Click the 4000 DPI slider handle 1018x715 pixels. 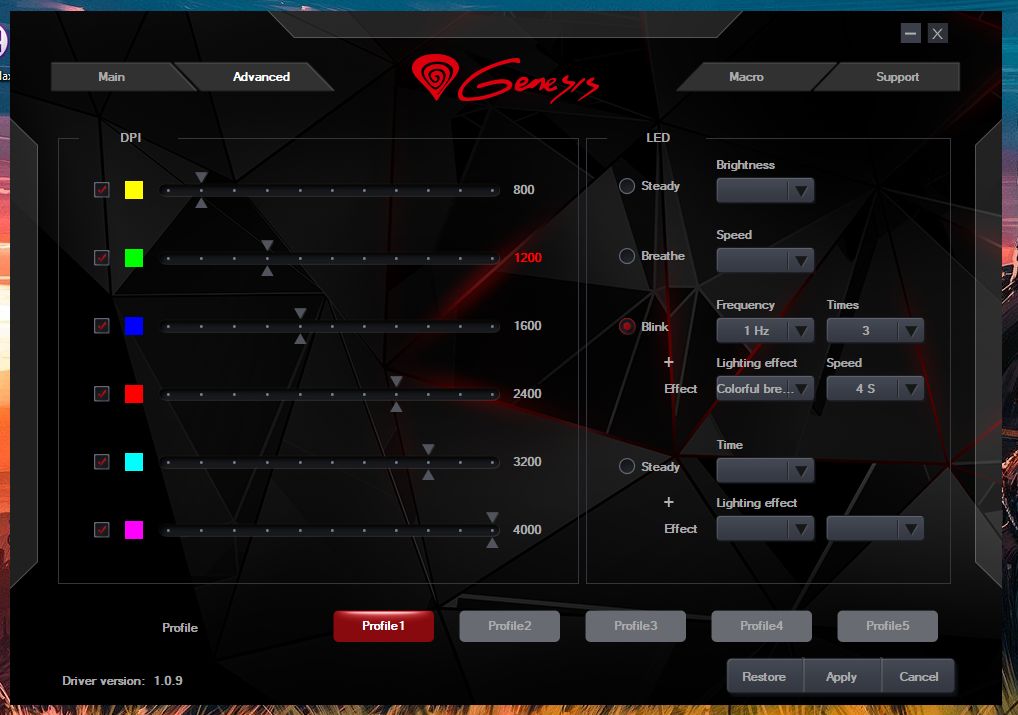coord(492,530)
